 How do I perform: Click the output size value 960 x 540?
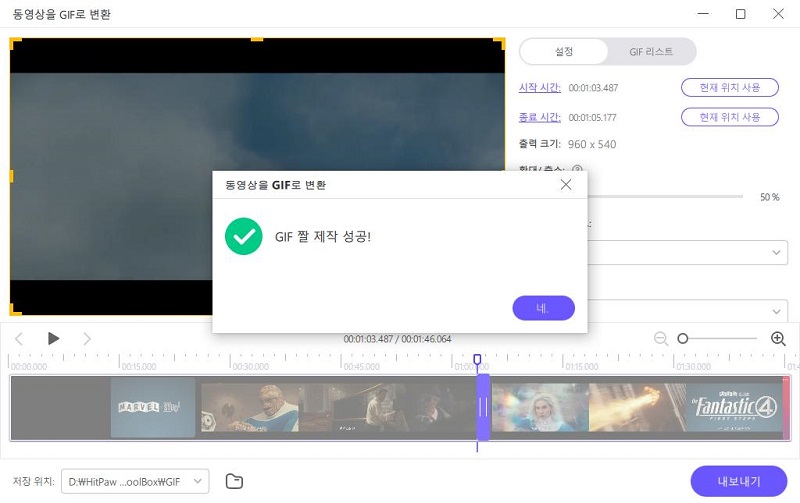point(592,144)
